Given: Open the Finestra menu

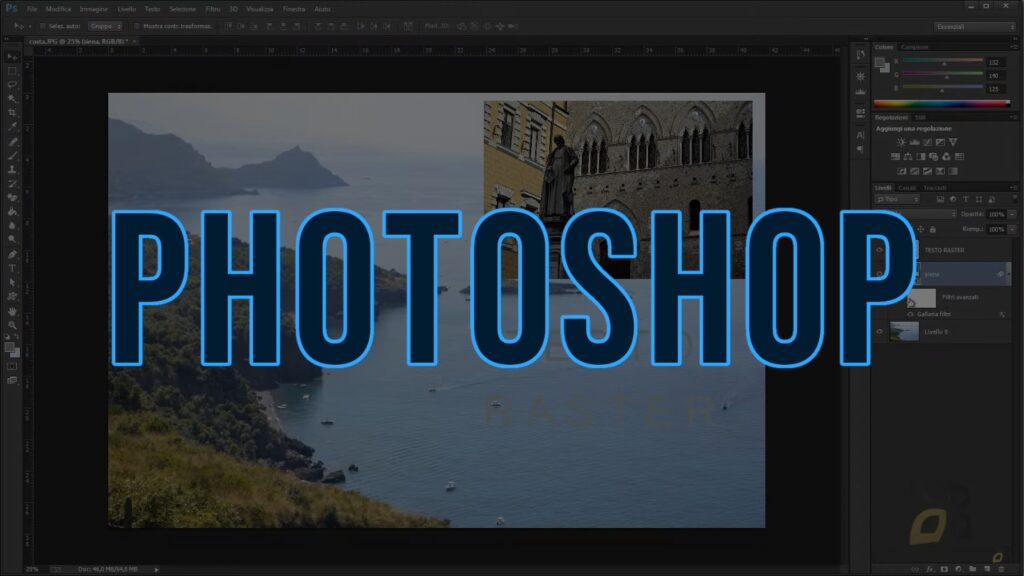Looking at the screenshot, I should [x=294, y=9].
